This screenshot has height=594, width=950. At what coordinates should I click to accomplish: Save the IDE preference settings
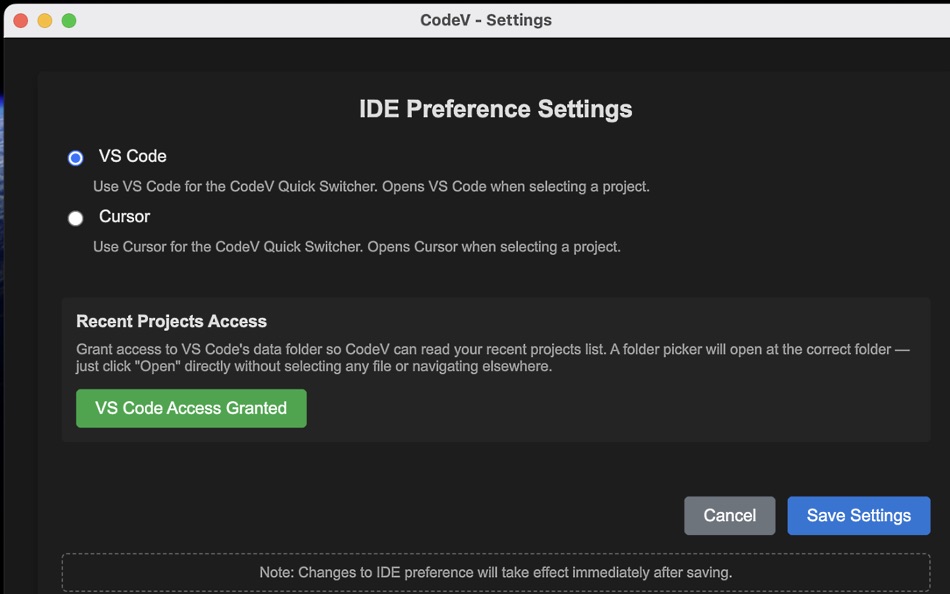858,515
